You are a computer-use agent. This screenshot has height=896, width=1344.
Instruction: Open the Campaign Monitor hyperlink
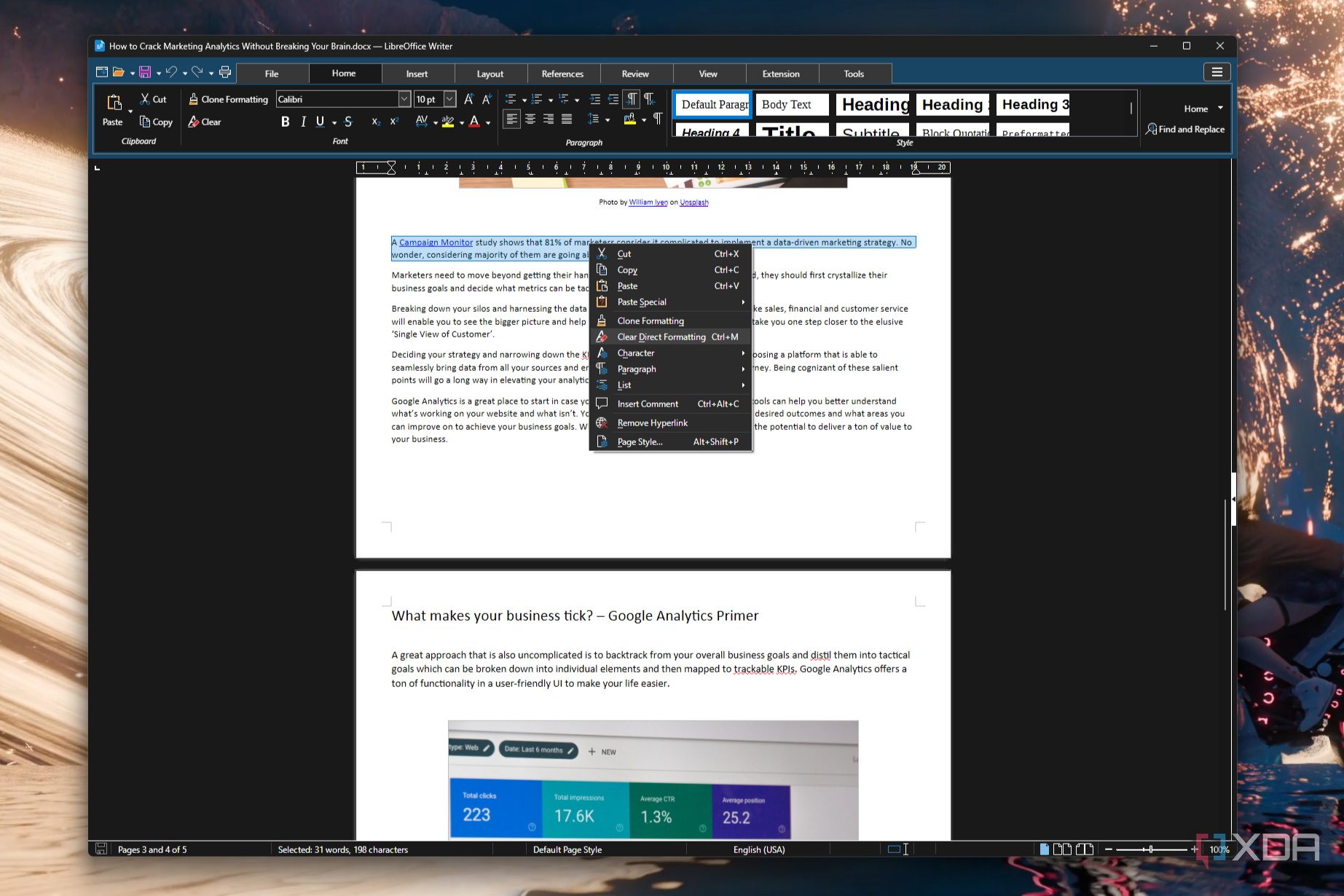tap(436, 243)
